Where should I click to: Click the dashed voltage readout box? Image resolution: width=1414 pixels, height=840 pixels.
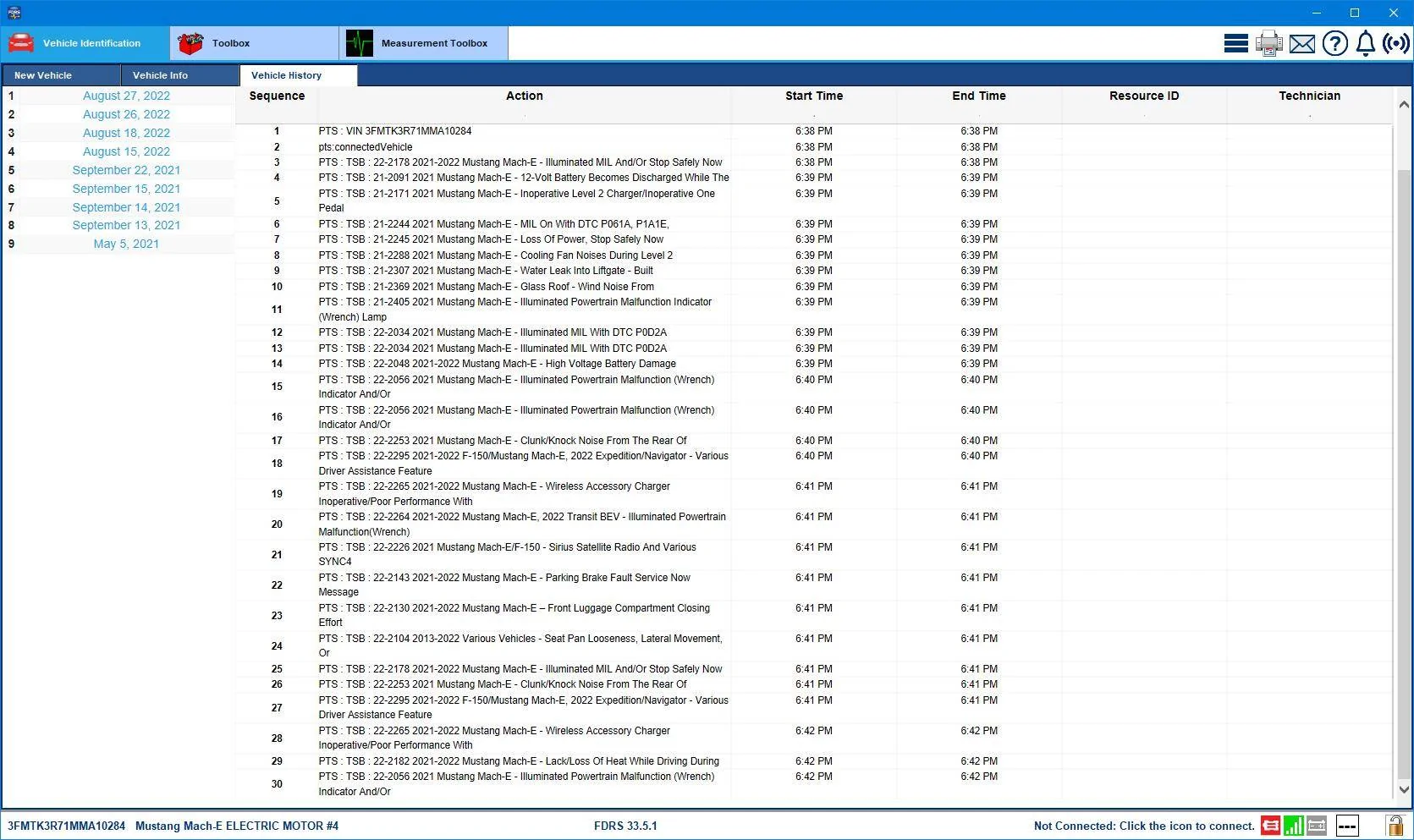(x=1347, y=826)
